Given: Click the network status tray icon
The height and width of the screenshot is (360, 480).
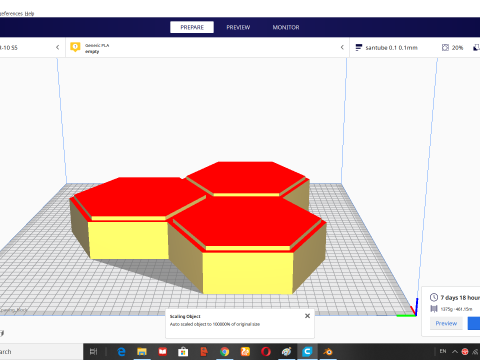Looking at the screenshot, I should pyautogui.click(x=476, y=352).
